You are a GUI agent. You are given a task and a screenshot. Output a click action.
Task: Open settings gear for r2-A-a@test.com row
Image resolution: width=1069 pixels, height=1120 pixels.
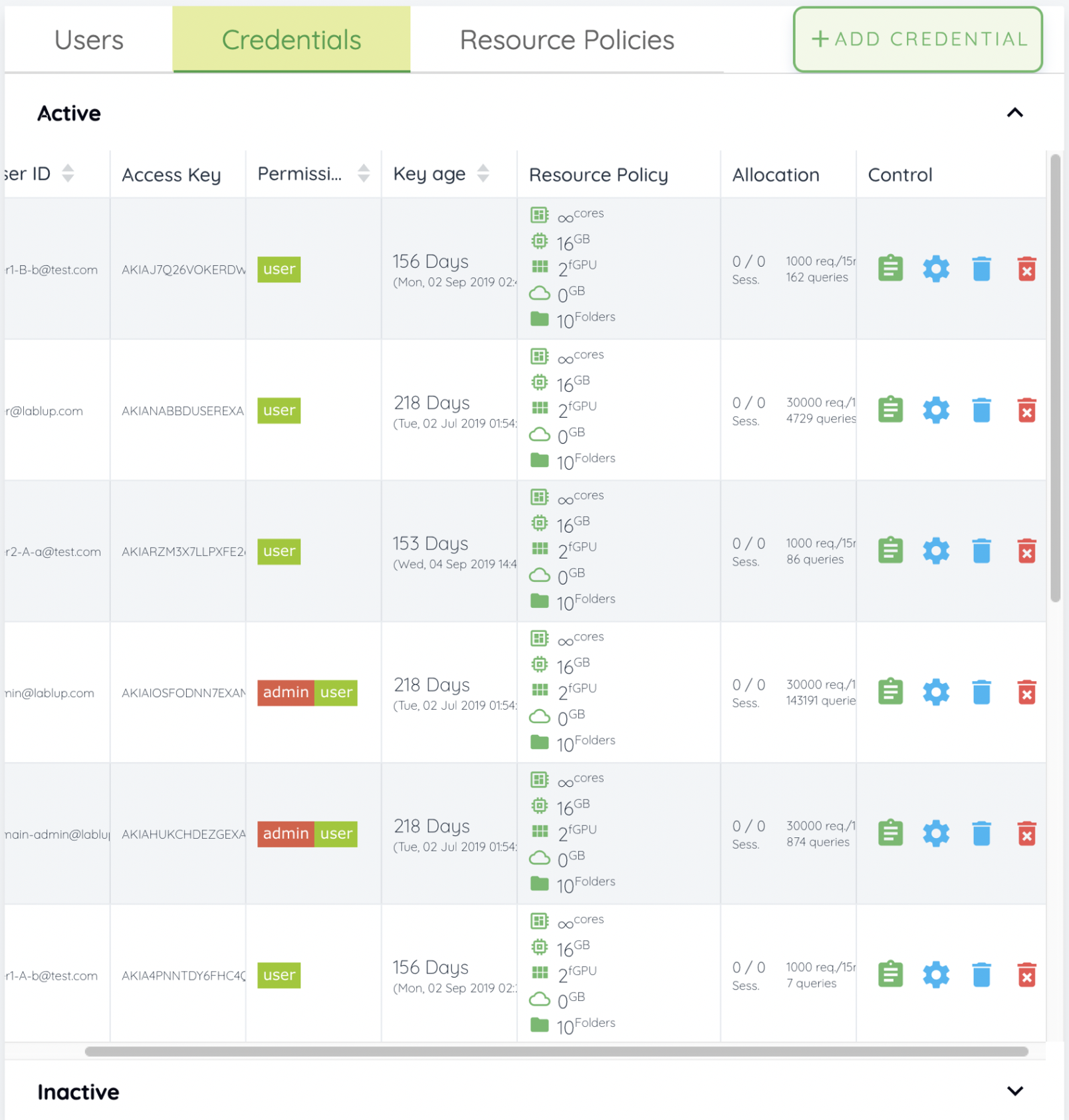[936, 551]
